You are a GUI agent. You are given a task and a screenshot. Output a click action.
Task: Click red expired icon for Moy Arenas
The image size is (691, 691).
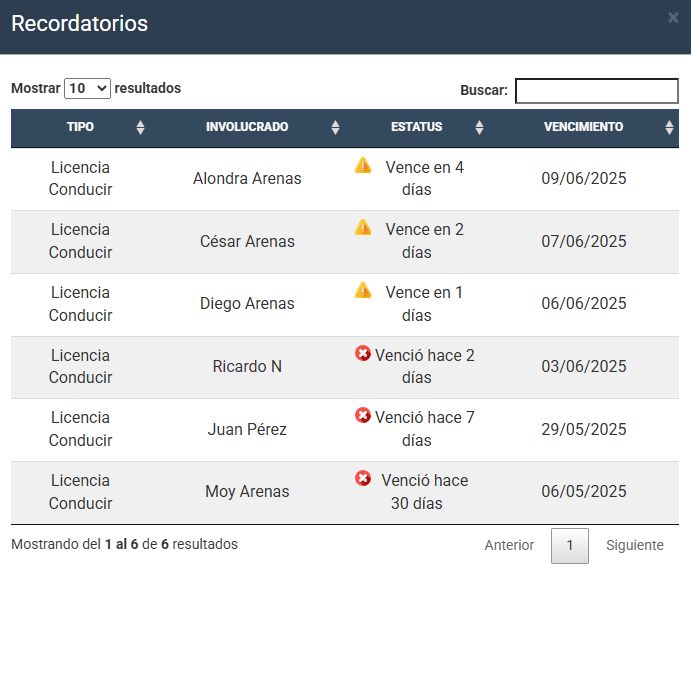pos(363,478)
